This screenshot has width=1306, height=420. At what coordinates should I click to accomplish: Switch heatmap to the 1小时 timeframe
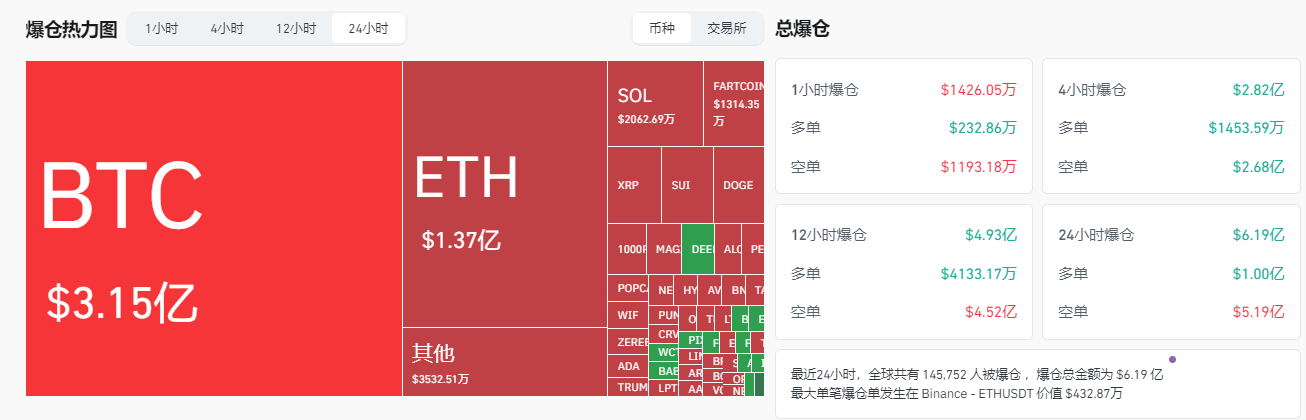coord(162,28)
